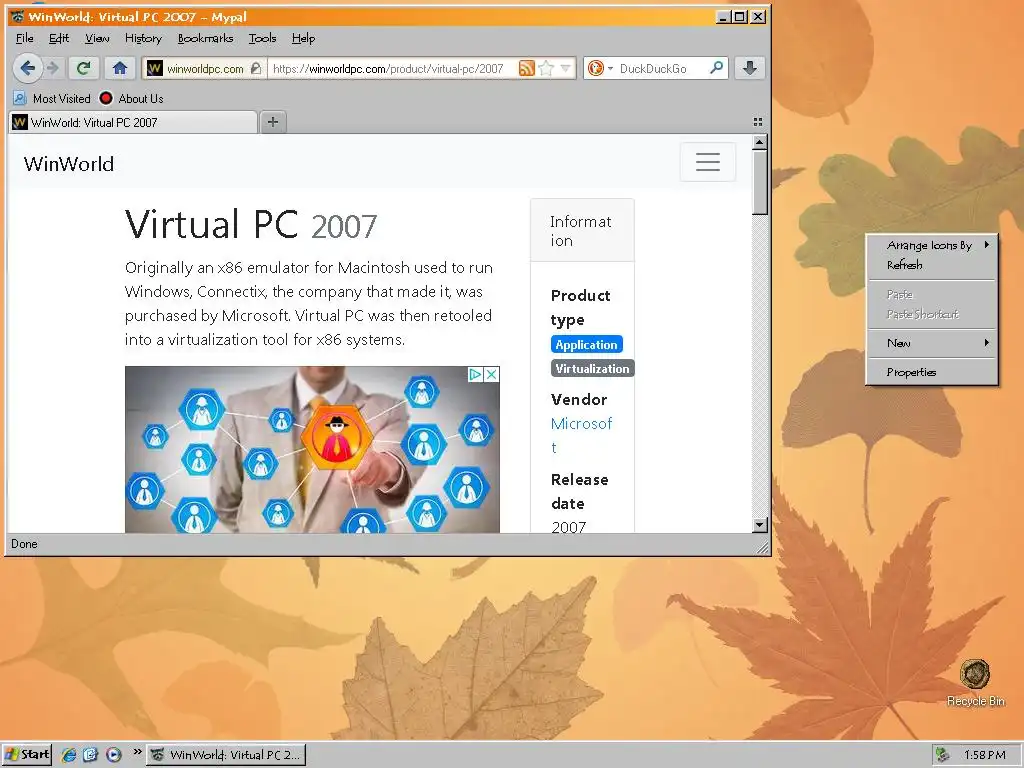
Task: Click the WinWorld taskbar window button
Action: [x=226, y=755]
